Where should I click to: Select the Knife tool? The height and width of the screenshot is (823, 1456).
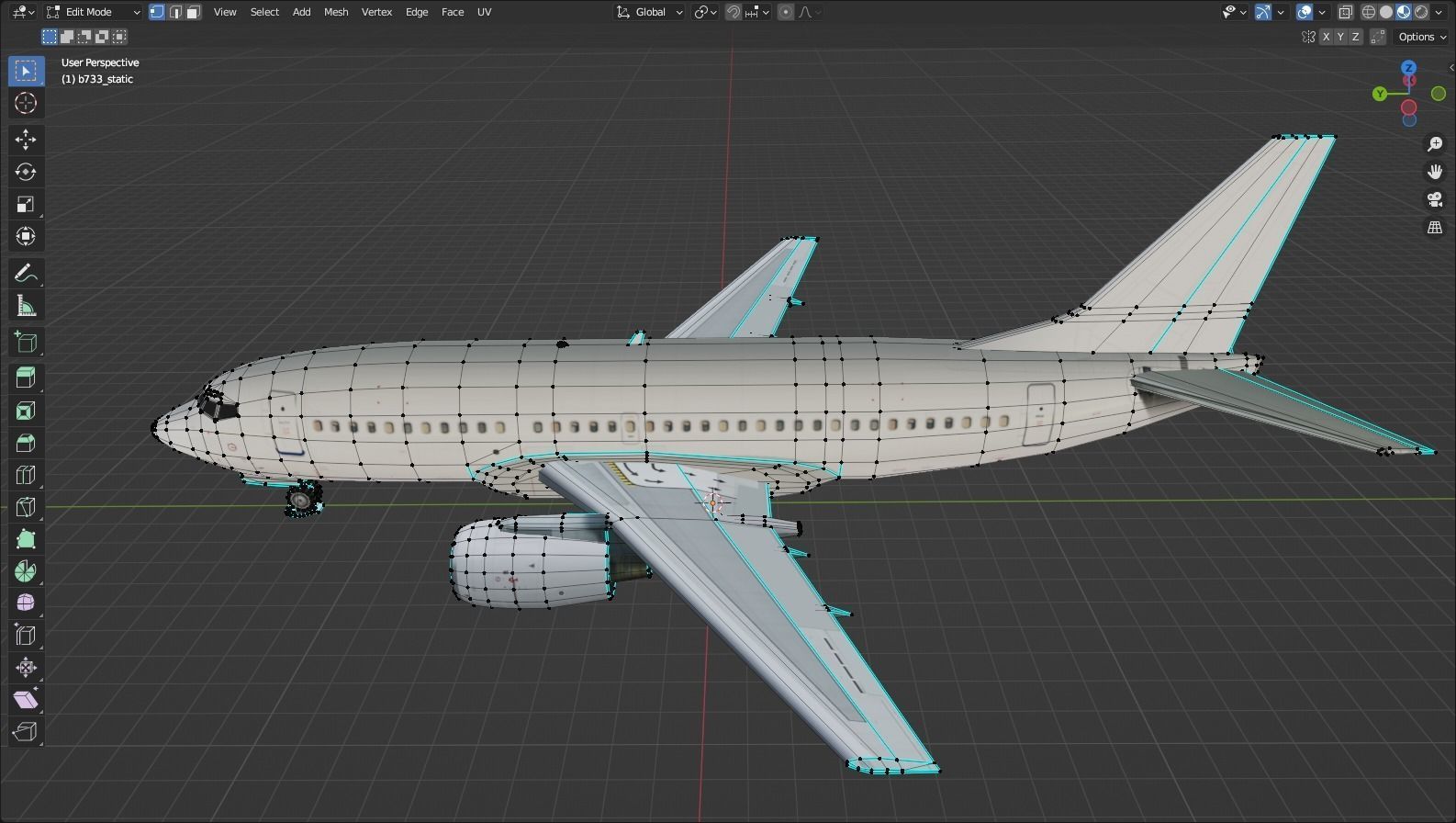coord(26,507)
